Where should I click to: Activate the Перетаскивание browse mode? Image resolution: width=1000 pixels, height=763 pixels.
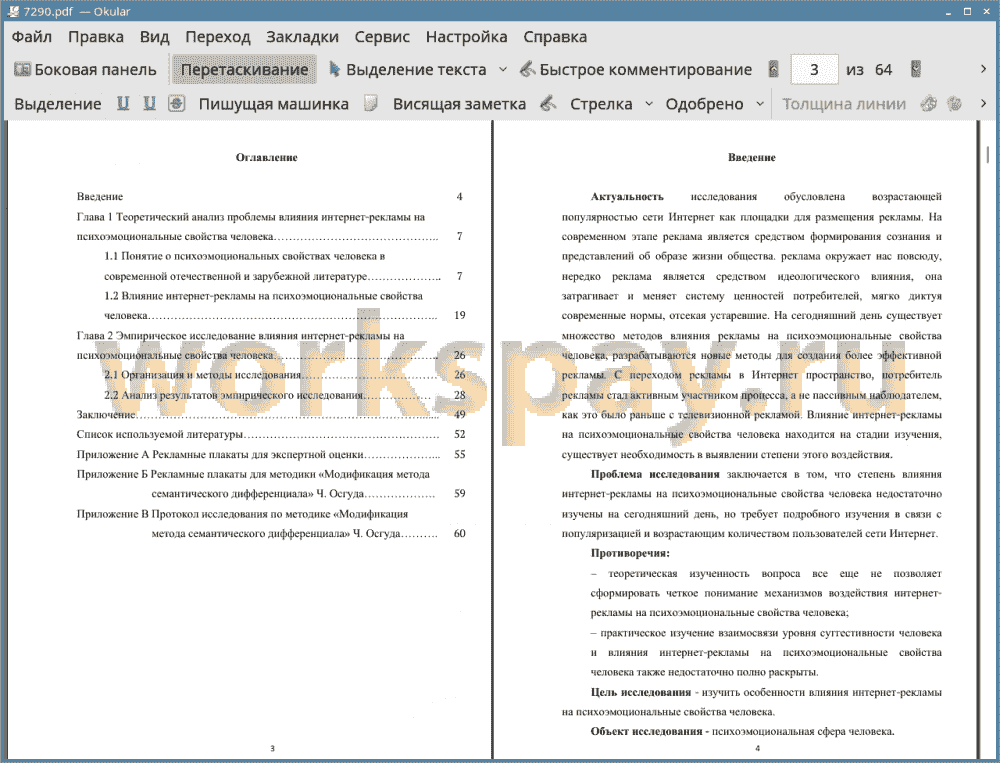244,70
